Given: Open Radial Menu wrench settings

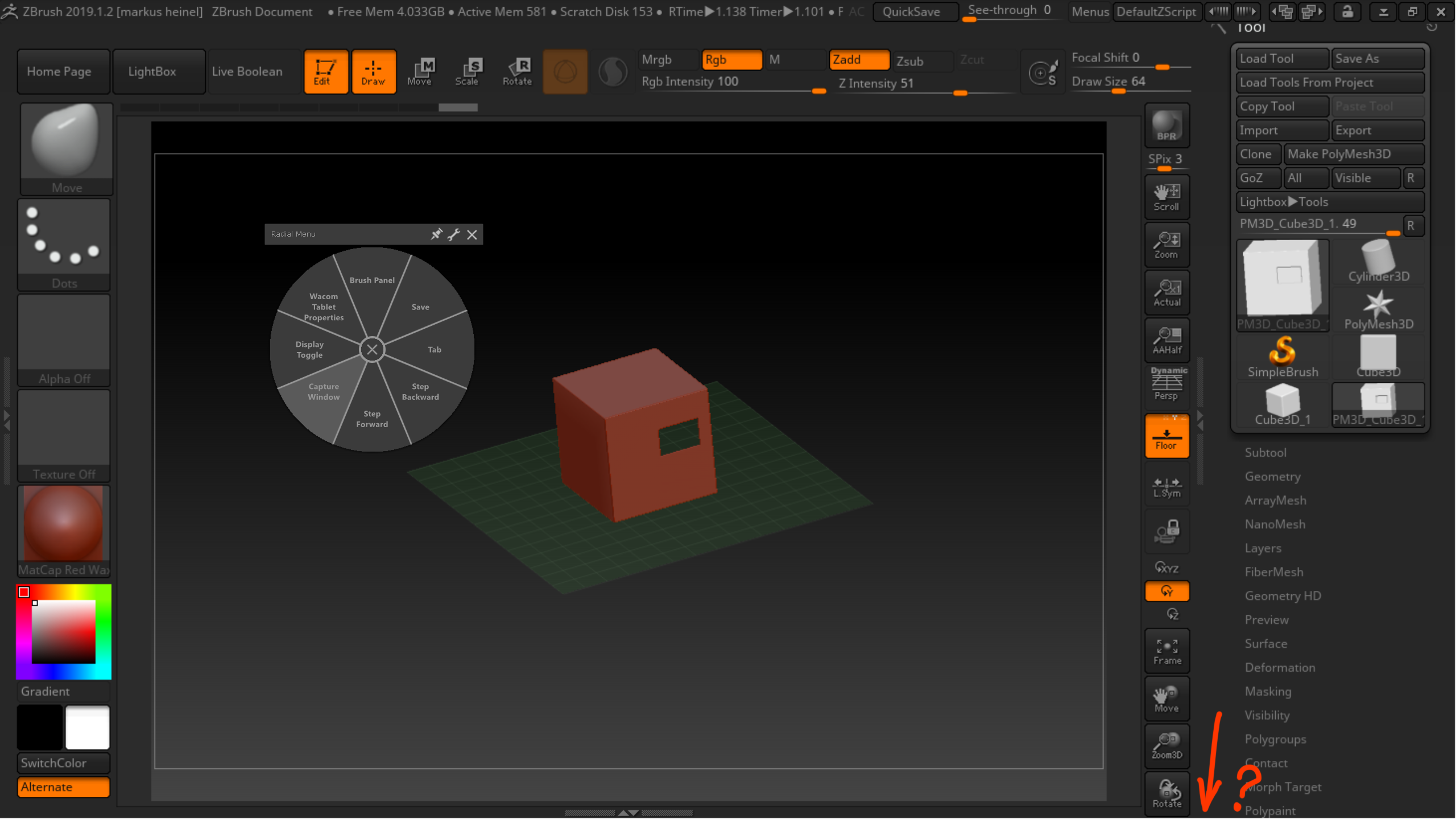Looking at the screenshot, I should [454, 234].
